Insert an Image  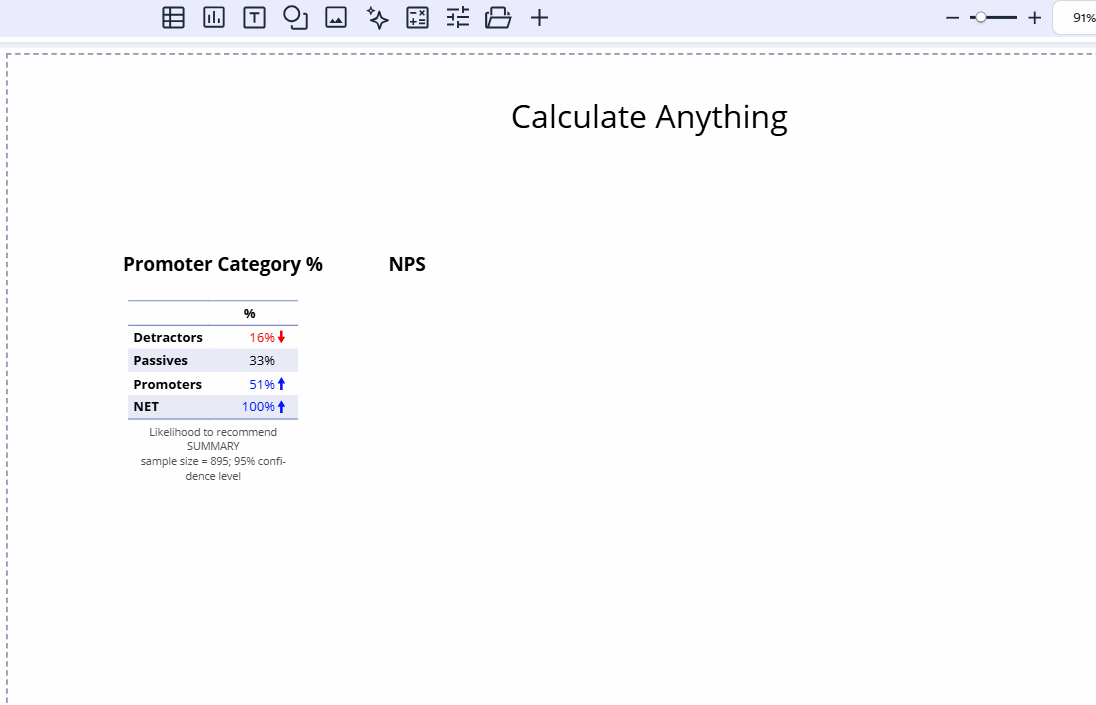point(336,17)
